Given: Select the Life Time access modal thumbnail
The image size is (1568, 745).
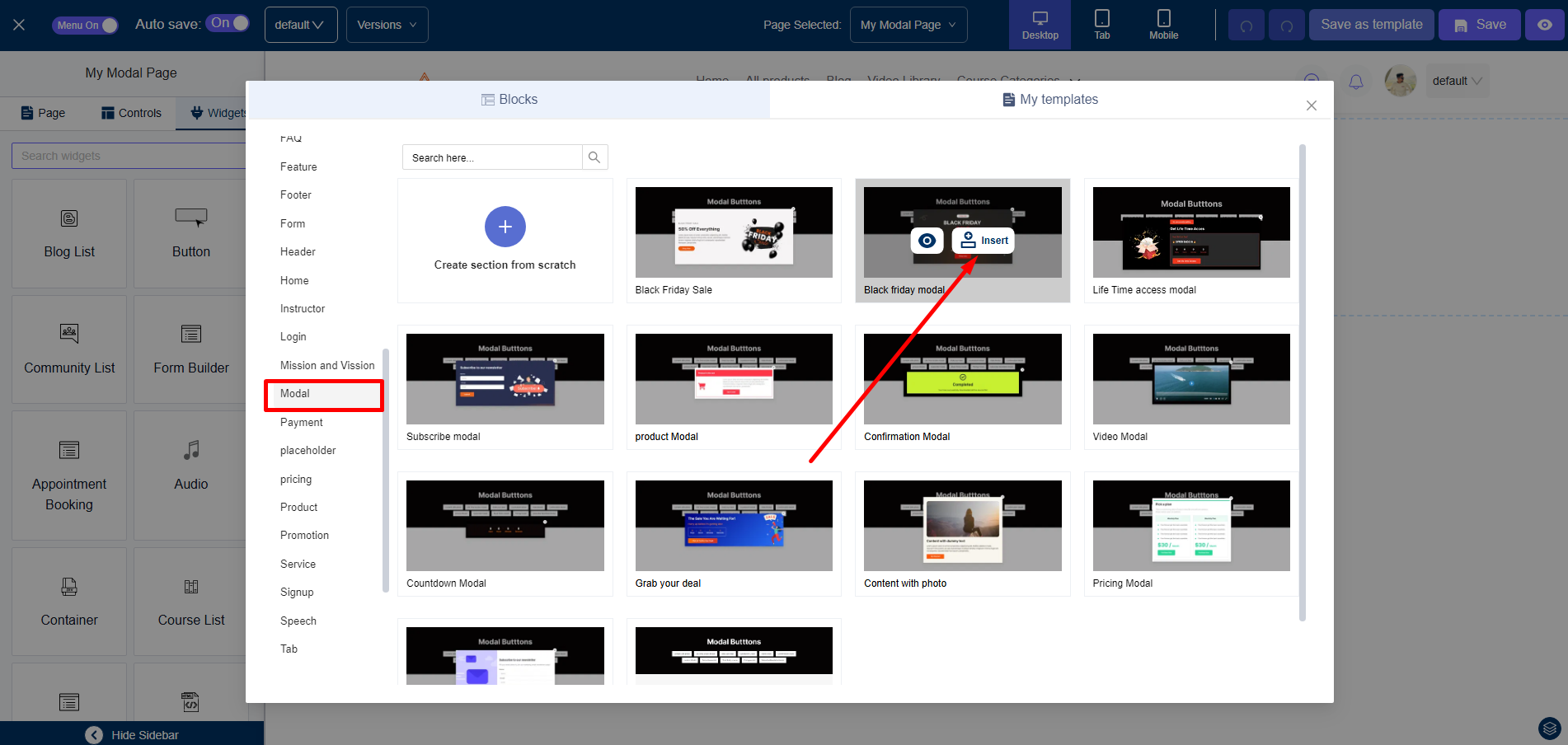Looking at the screenshot, I should click(1191, 232).
